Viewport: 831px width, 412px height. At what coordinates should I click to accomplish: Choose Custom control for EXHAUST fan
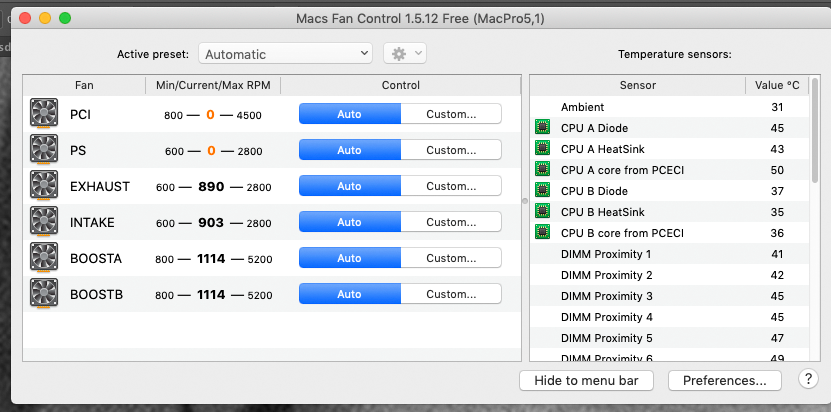[x=451, y=186]
